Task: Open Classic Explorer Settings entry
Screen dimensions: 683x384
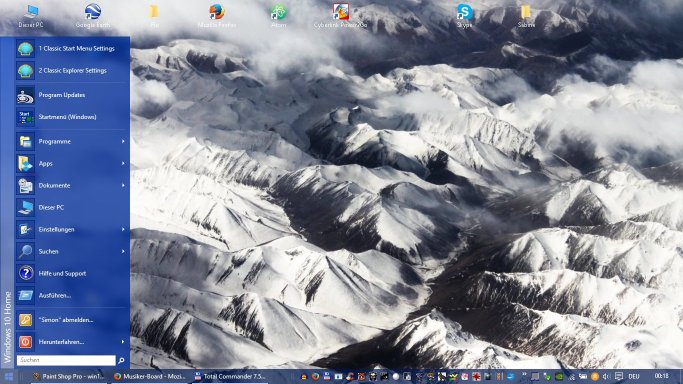Action: coord(72,71)
